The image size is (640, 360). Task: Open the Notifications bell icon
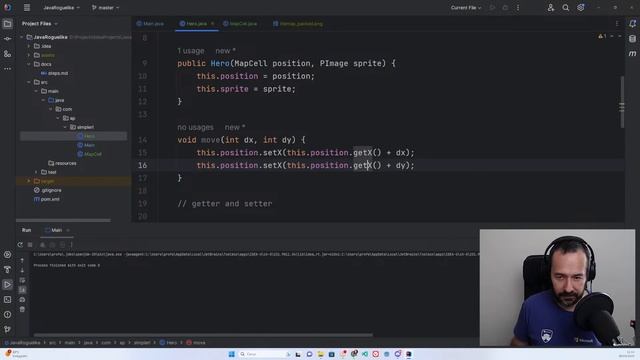point(632,24)
